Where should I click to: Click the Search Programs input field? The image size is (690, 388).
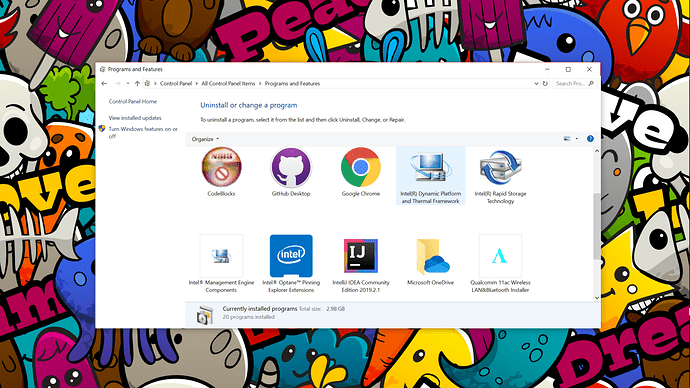[x=574, y=84]
